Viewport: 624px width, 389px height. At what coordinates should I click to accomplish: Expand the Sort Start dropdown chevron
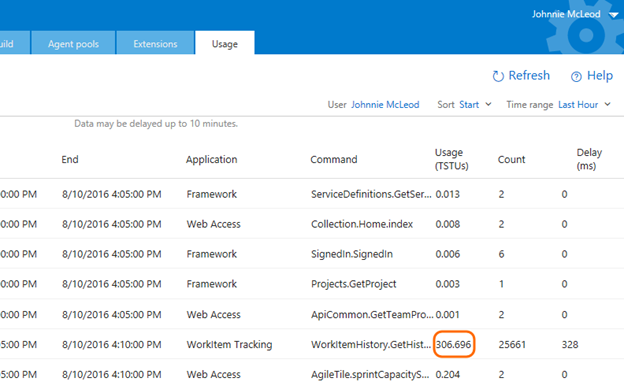(488, 104)
